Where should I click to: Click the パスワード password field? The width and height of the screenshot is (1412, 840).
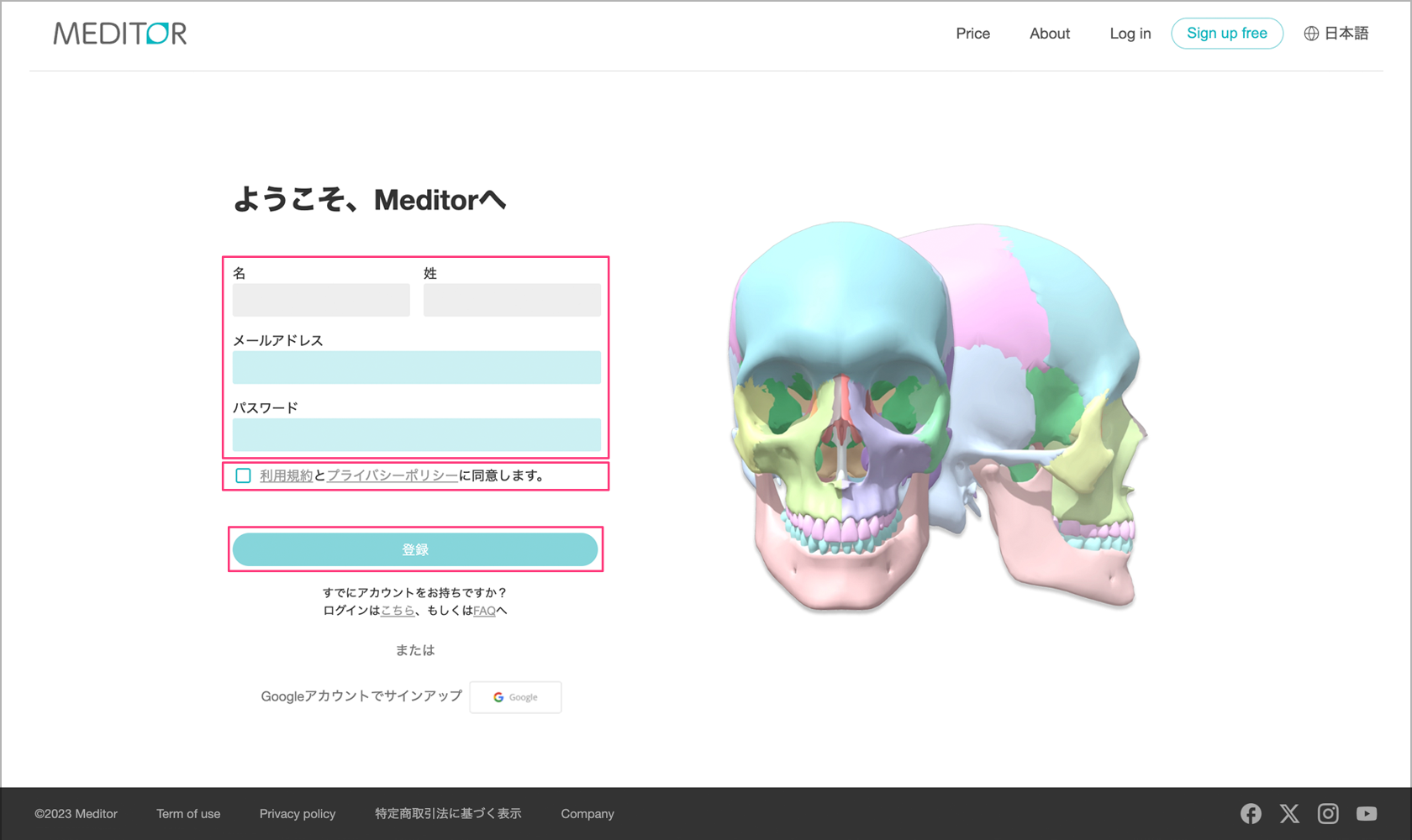pyautogui.click(x=416, y=434)
